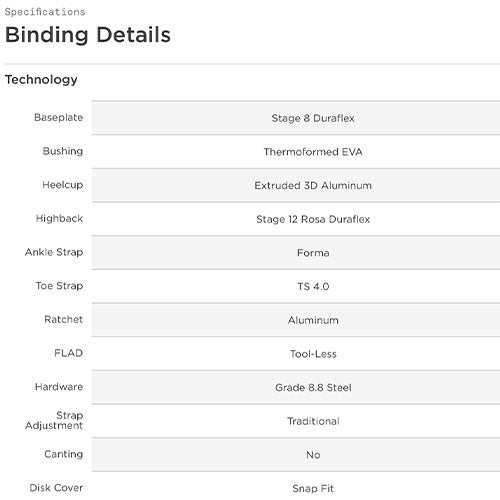
Task: Click the Binding Details heading
Action: click(x=88, y=35)
